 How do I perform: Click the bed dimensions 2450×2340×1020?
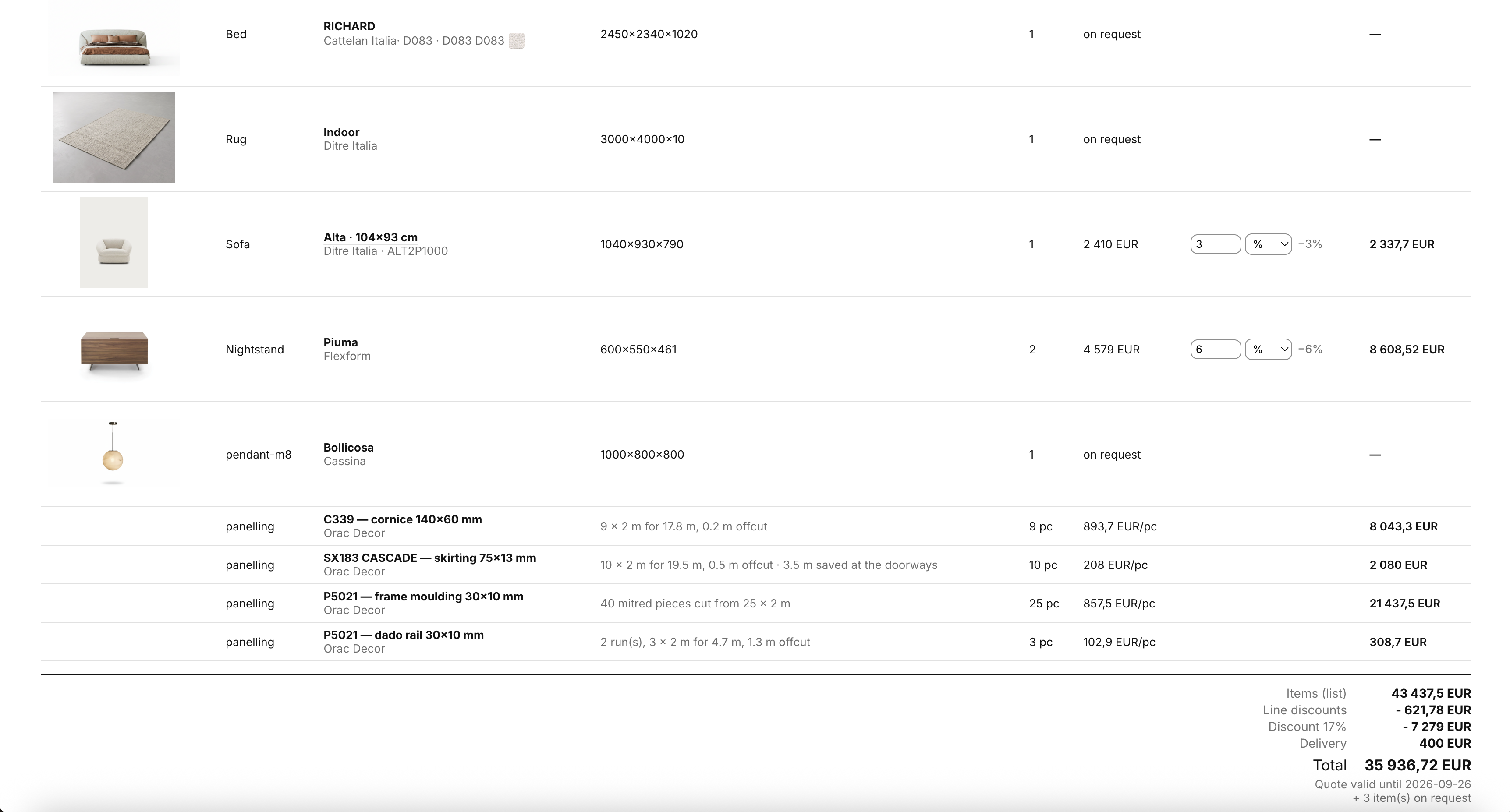[x=649, y=34]
